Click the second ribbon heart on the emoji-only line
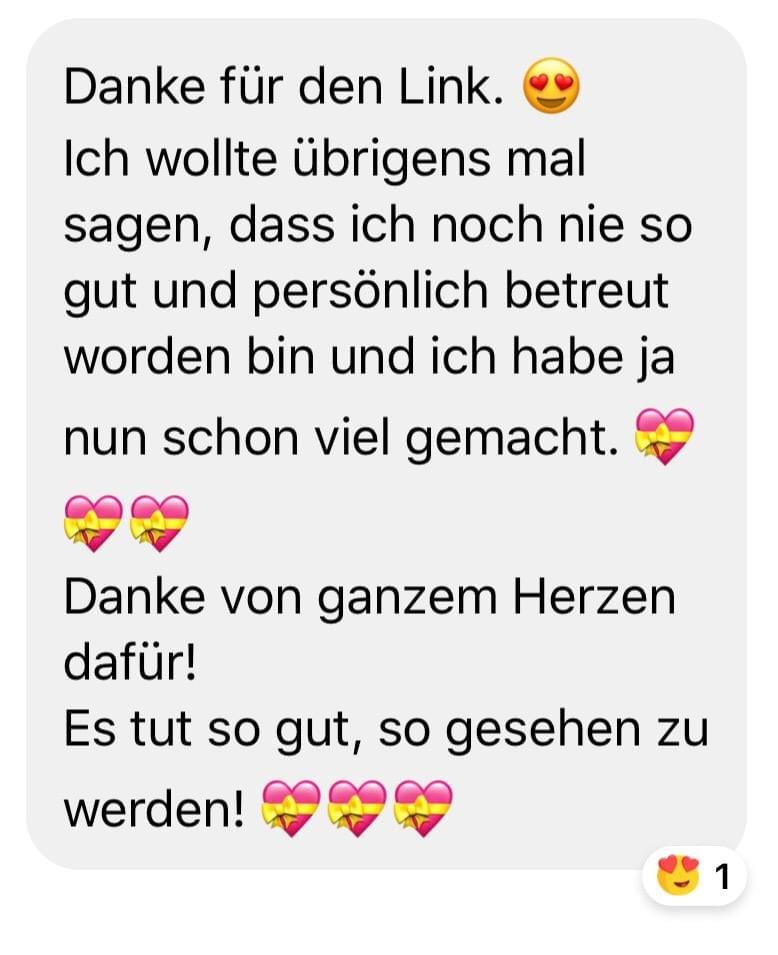This screenshot has width=778, height=955. coord(160,524)
